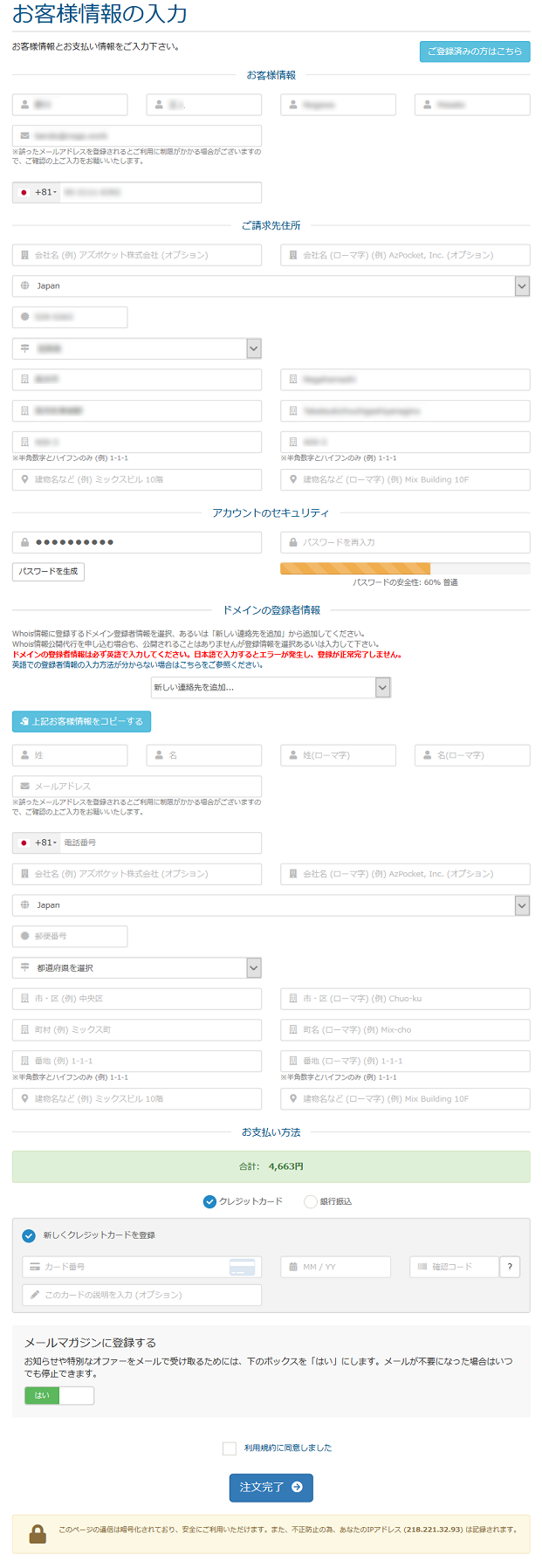Open the billing address Japan country dropdown

pyautogui.click(x=271, y=286)
